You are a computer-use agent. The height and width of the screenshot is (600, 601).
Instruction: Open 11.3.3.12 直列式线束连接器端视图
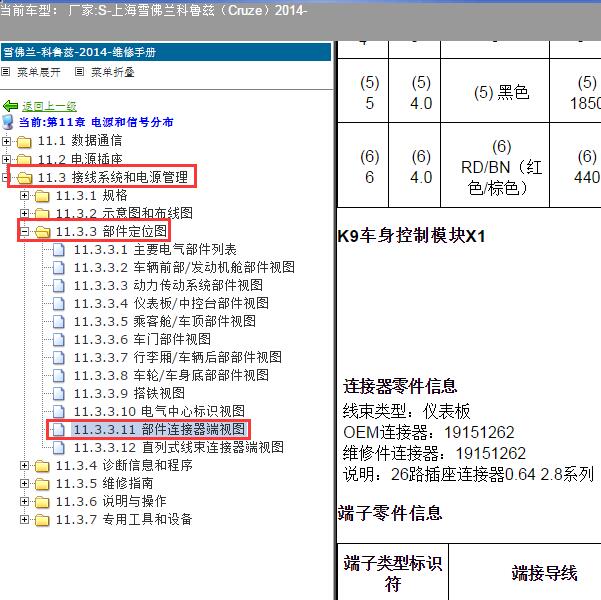click(179, 448)
